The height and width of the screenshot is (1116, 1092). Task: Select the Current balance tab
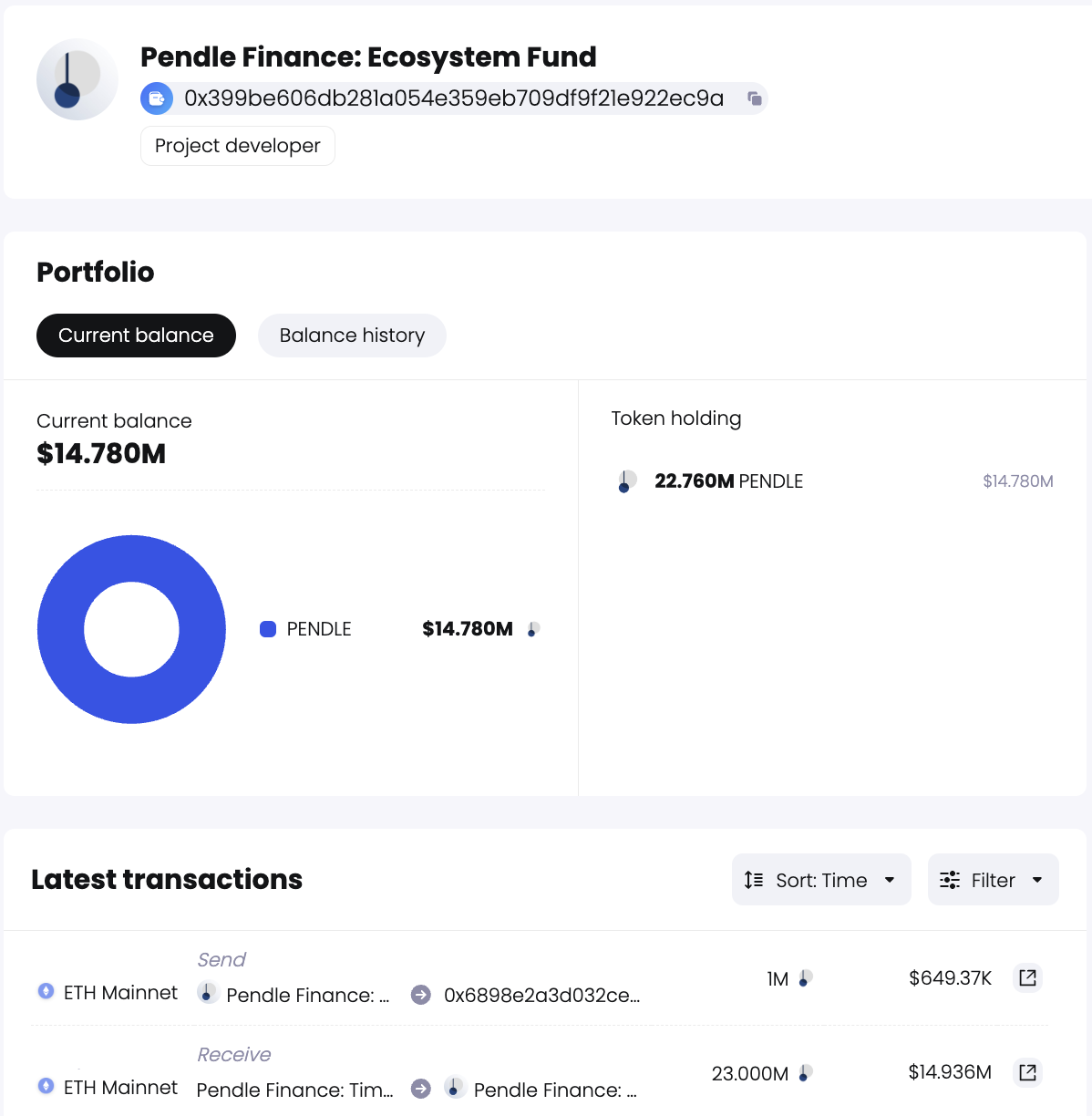click(x=135, y=336)
